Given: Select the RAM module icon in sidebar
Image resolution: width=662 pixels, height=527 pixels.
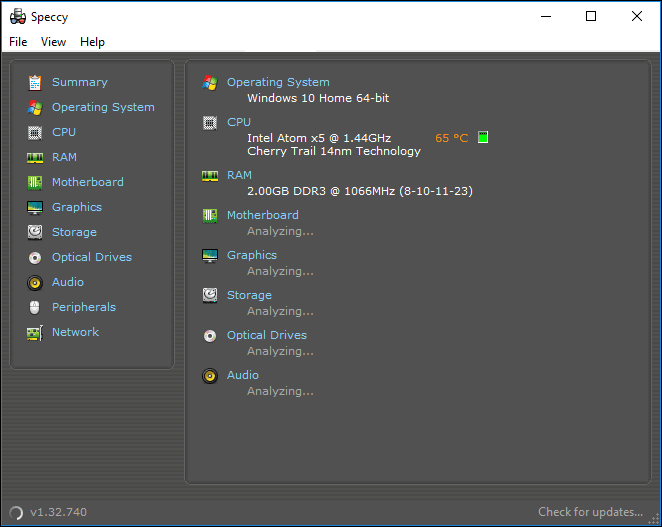Looking at the screenshot, I should [x=35, y=157].
